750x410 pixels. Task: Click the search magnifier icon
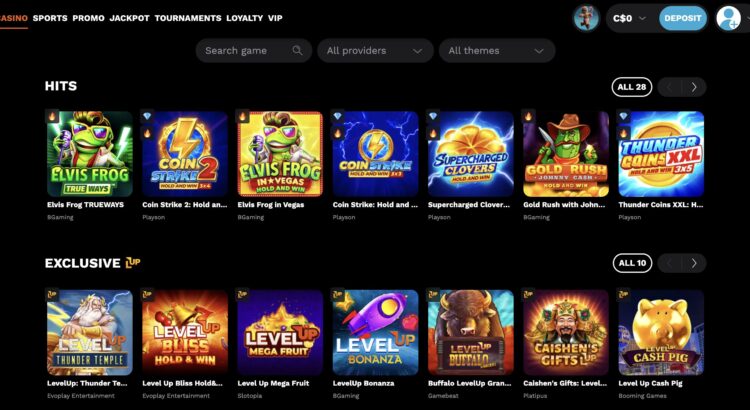click(297, 50)
